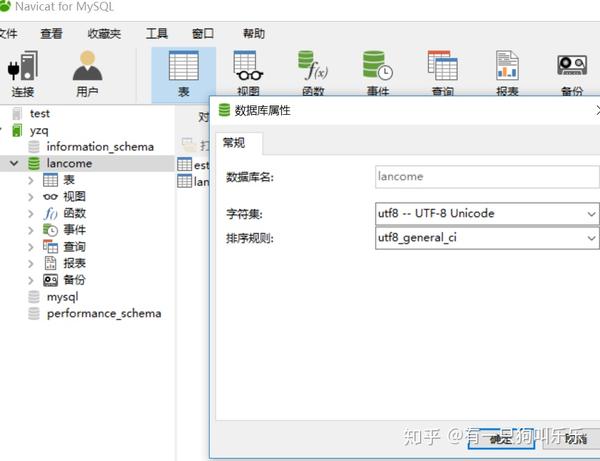Expand the 视图 node under lancome
Image resolution: width=600 pixels, height=461 pixels.
click(31, 197)
